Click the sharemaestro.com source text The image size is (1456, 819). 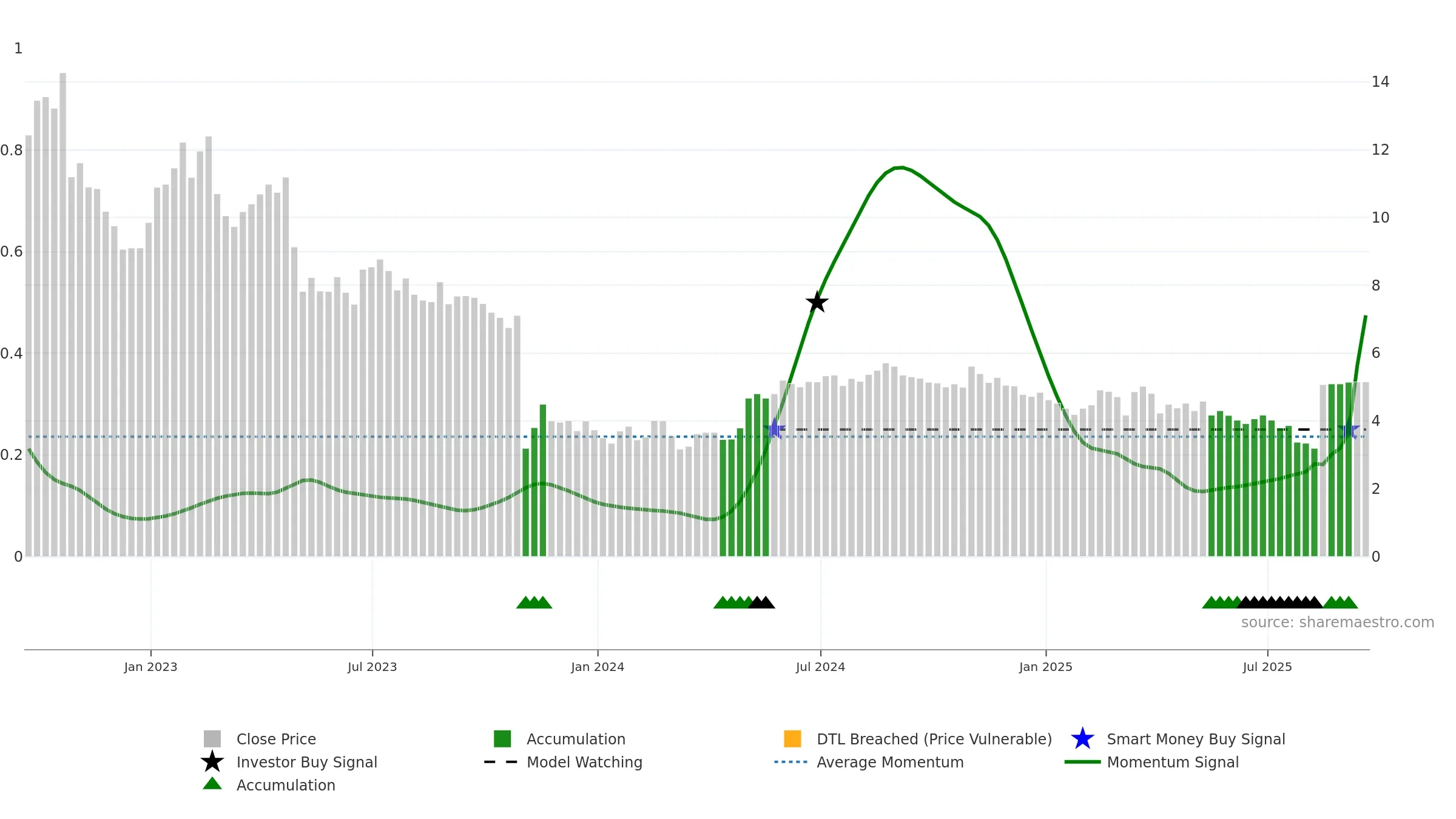[1338, 622]
